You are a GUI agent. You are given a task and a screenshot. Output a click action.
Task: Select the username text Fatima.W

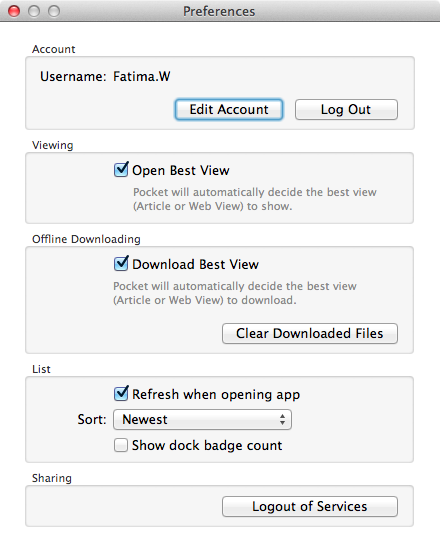click(142, 77)
